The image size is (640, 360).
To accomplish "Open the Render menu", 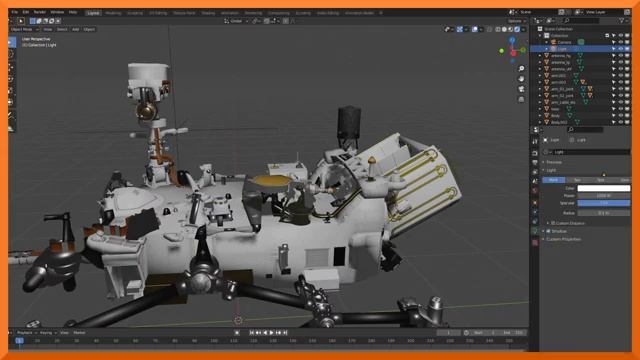I will point(40,12).
